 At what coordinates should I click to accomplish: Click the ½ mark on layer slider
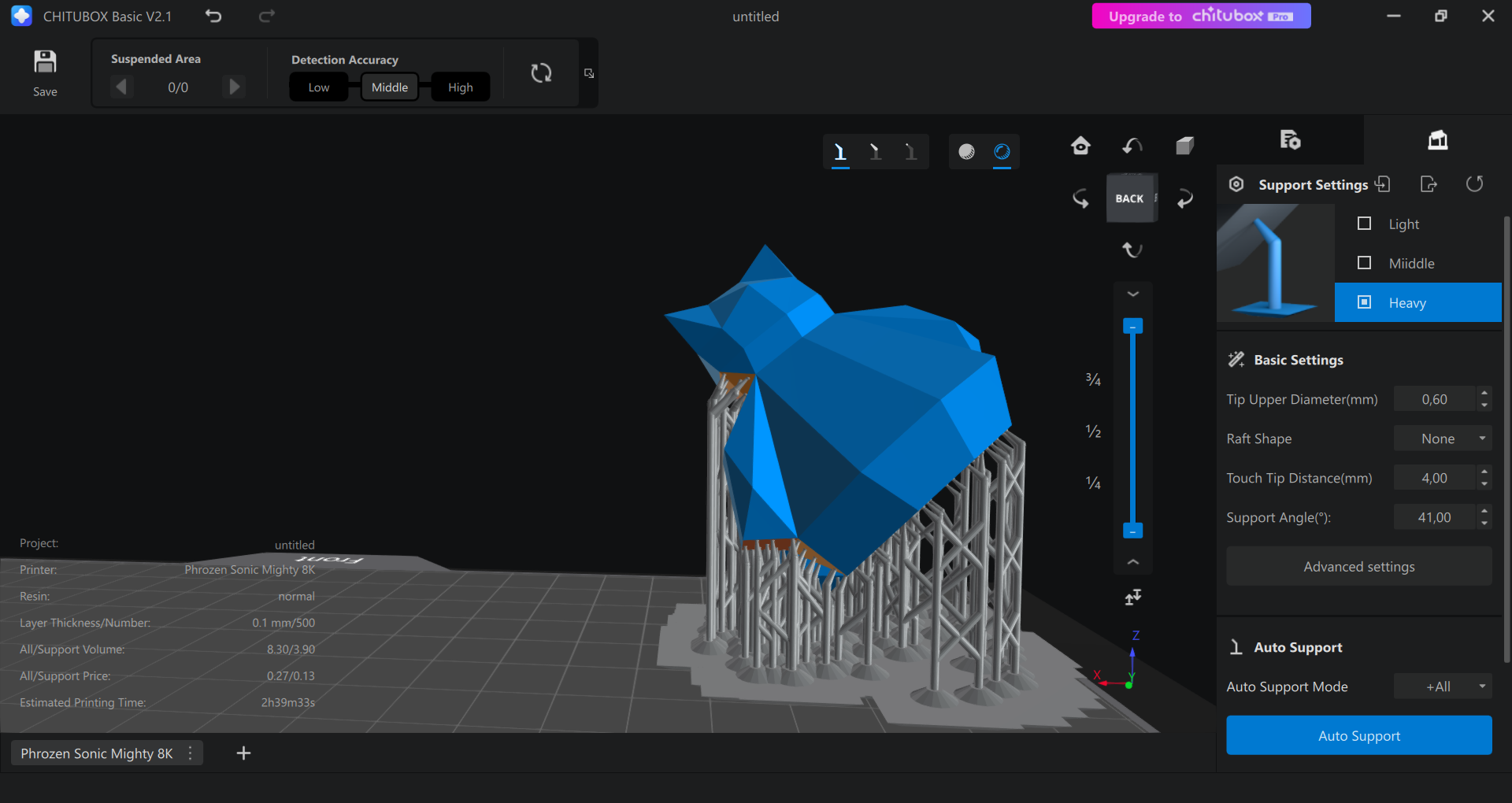point(1093,431)
